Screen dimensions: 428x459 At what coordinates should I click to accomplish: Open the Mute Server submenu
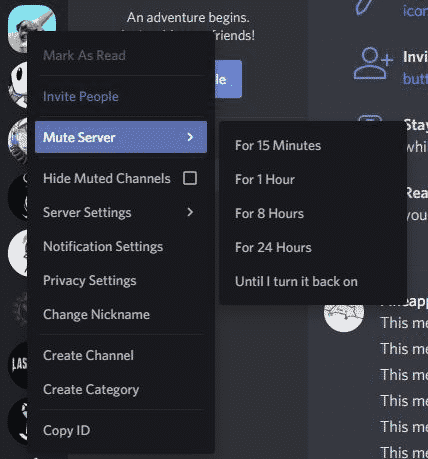pos(121,137)
